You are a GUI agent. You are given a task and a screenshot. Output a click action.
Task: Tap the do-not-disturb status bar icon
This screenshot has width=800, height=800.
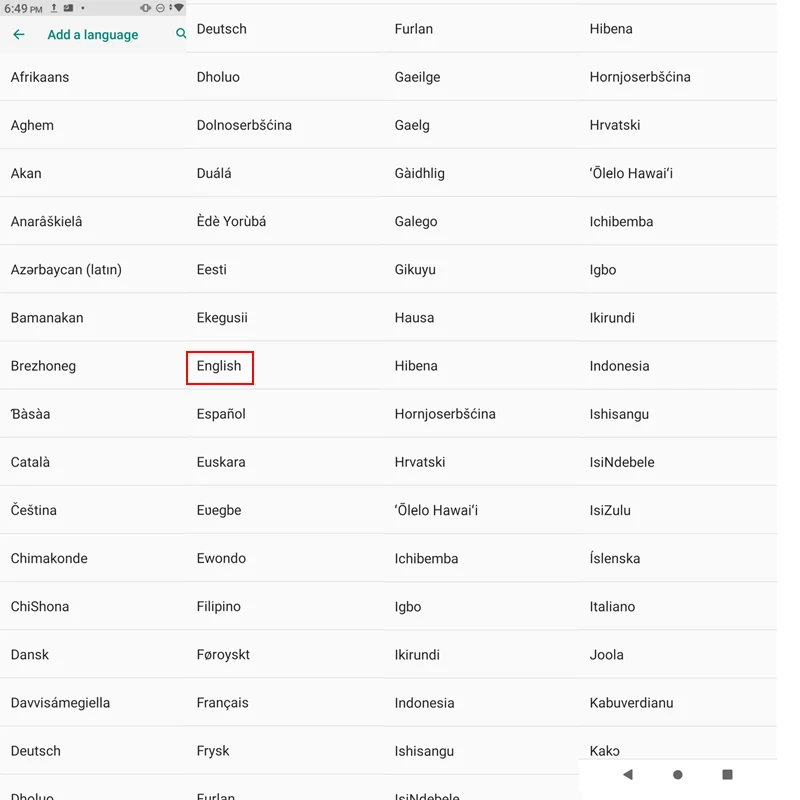point(159,8)
